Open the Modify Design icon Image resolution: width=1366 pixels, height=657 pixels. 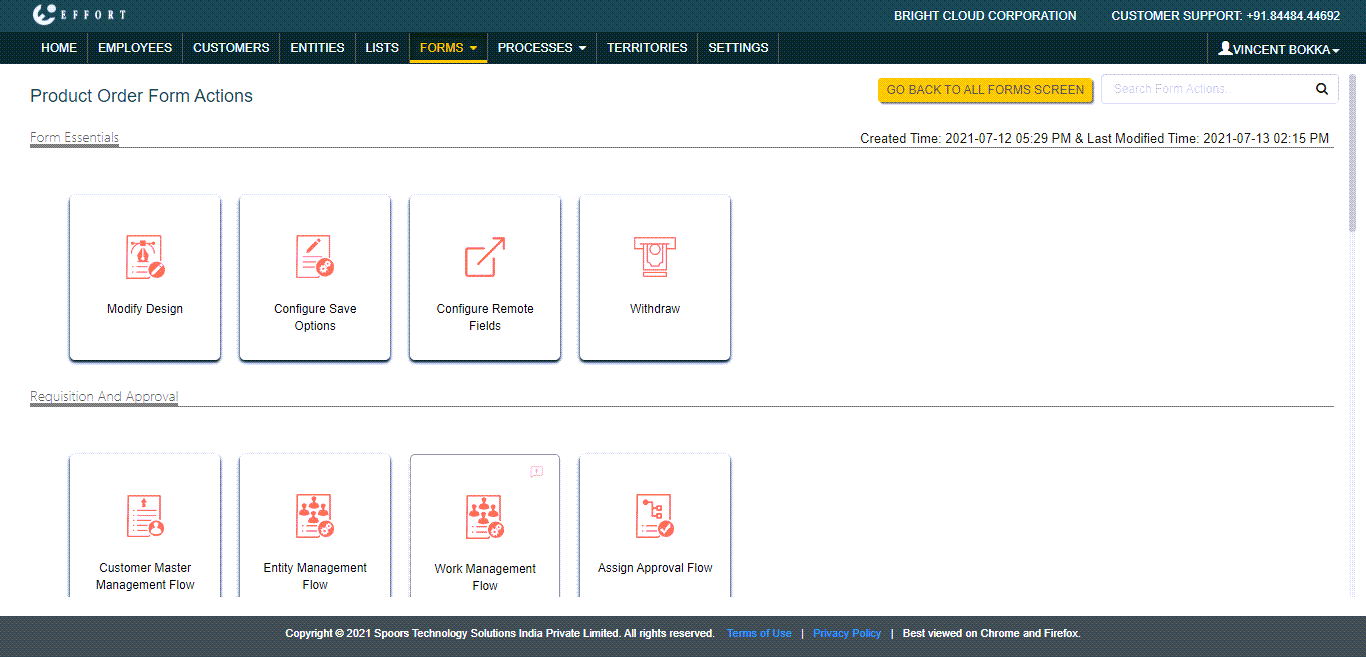click(145, 258)
